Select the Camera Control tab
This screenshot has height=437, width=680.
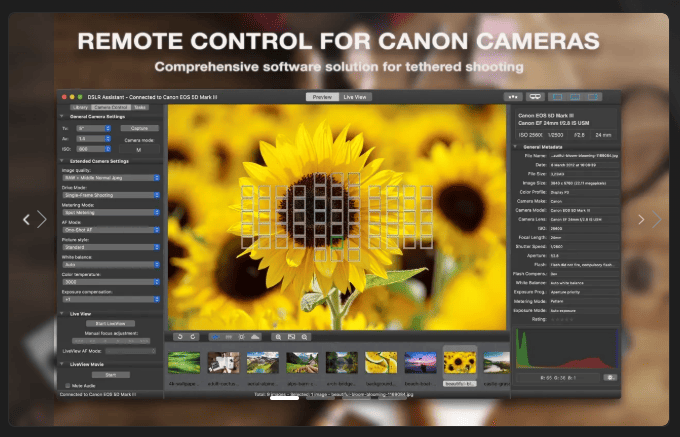point(111,107)
